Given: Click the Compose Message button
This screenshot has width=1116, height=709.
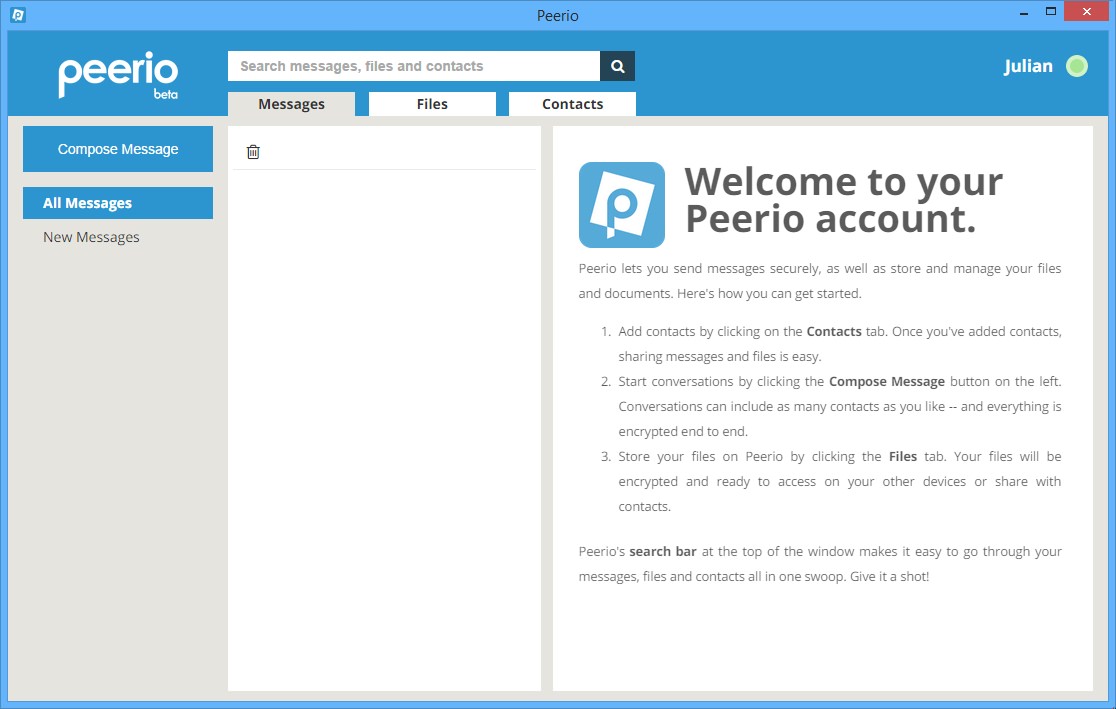Looking at the screenshot, I should (117, 147).
